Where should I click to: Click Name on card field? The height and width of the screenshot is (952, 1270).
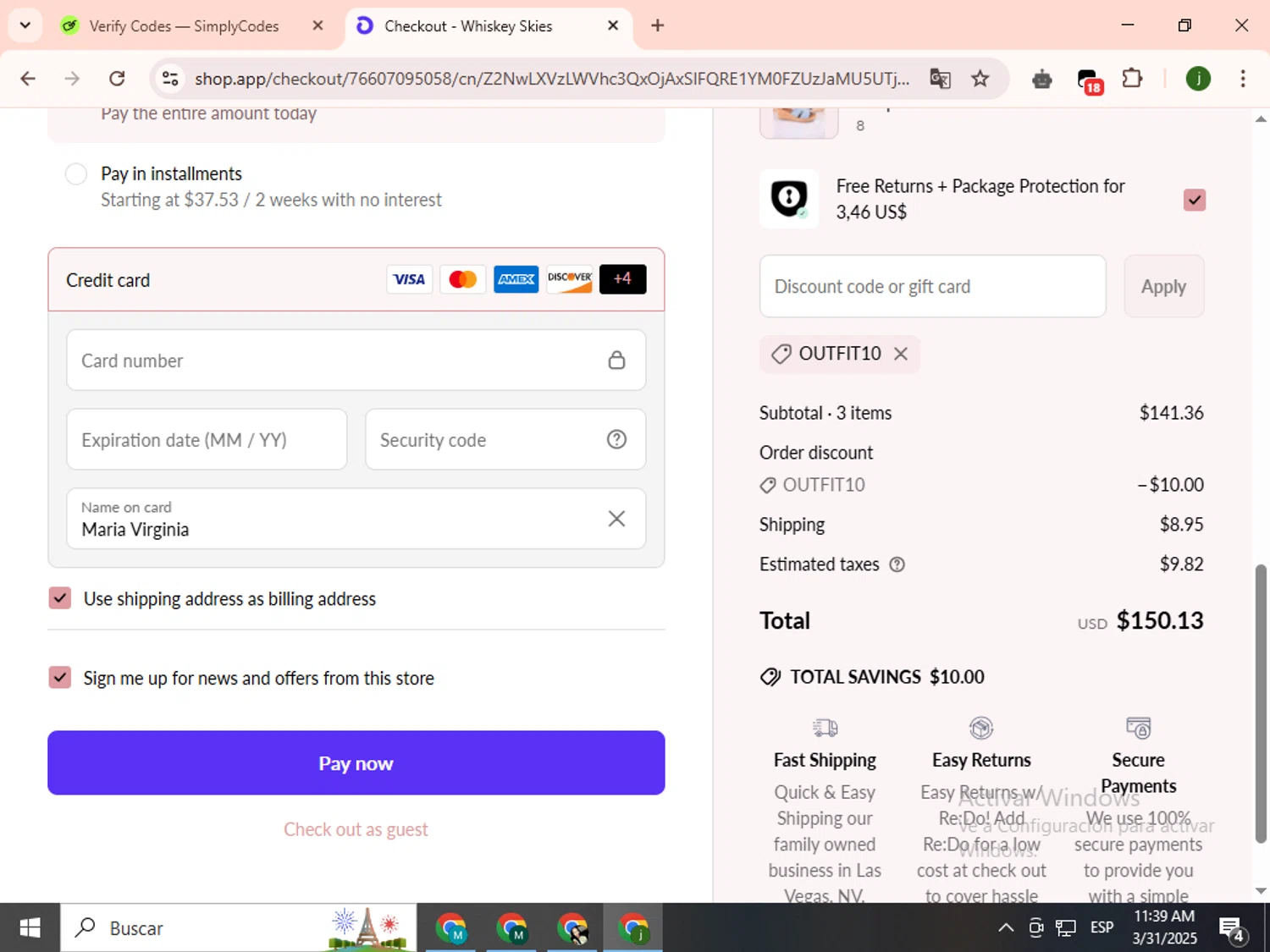coord(356,519)
